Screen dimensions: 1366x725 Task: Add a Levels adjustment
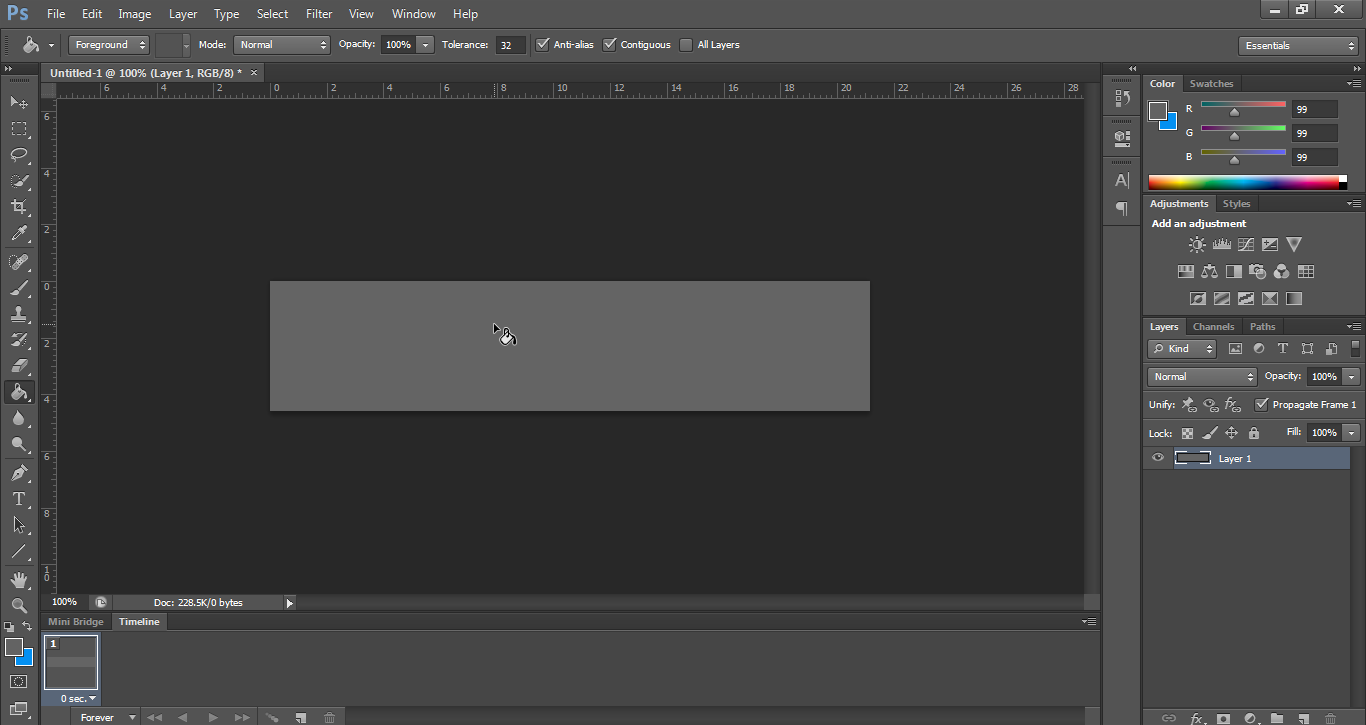pyautogui.click(x=1221, y=244)
